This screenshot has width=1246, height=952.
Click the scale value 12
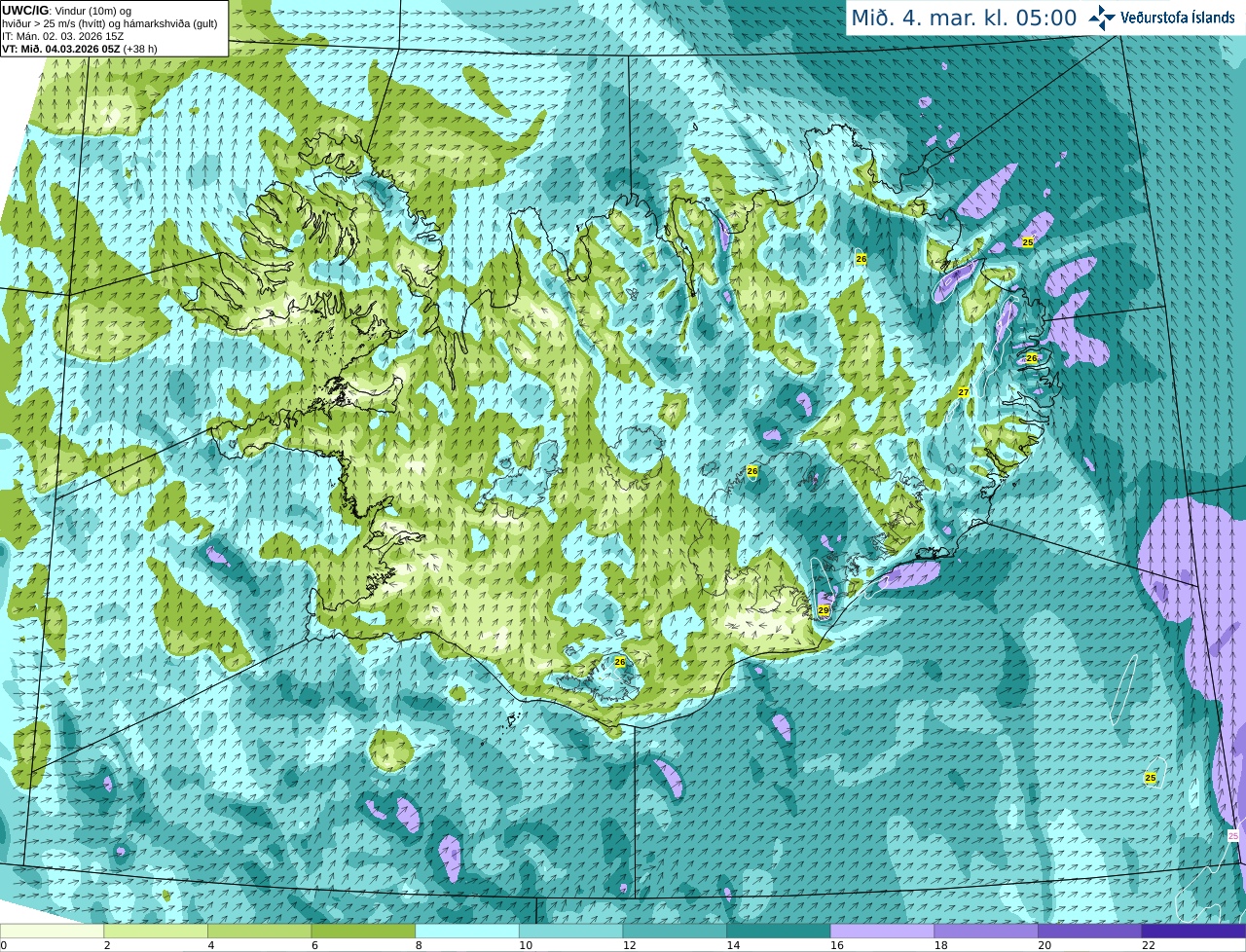(x=629, y=945)
